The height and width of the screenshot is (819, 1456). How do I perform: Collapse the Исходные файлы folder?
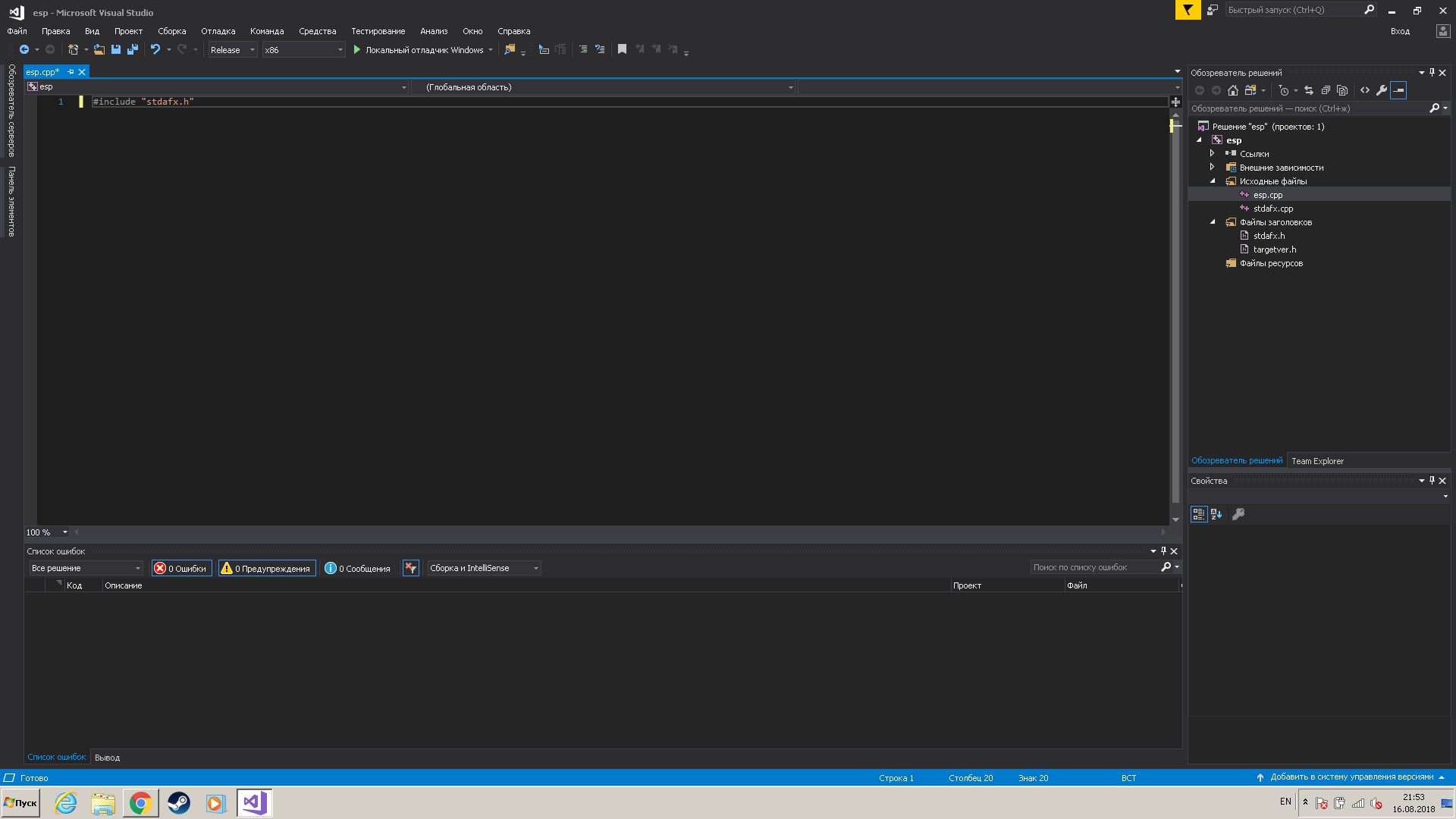pyautogui.click(x=1212, y=181)
